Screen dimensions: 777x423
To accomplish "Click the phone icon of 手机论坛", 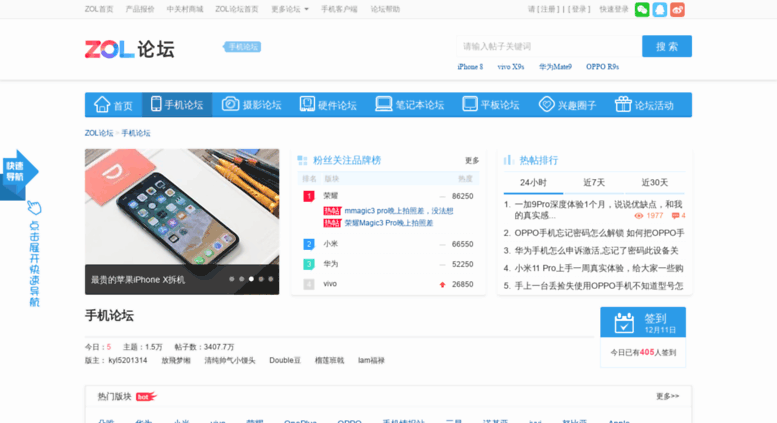I will pos(156,104).
